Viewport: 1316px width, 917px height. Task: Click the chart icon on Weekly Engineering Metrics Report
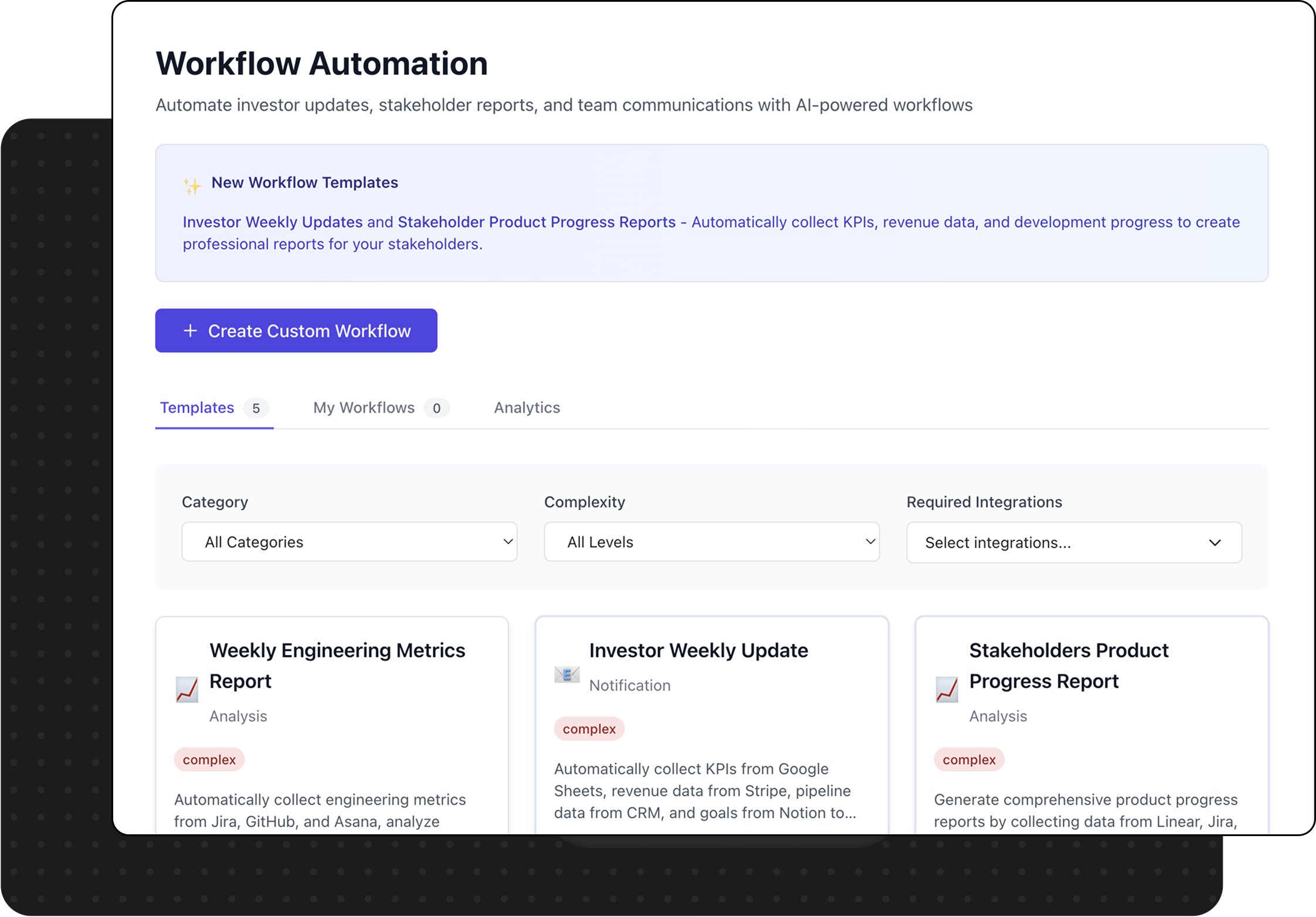(187, 690)
